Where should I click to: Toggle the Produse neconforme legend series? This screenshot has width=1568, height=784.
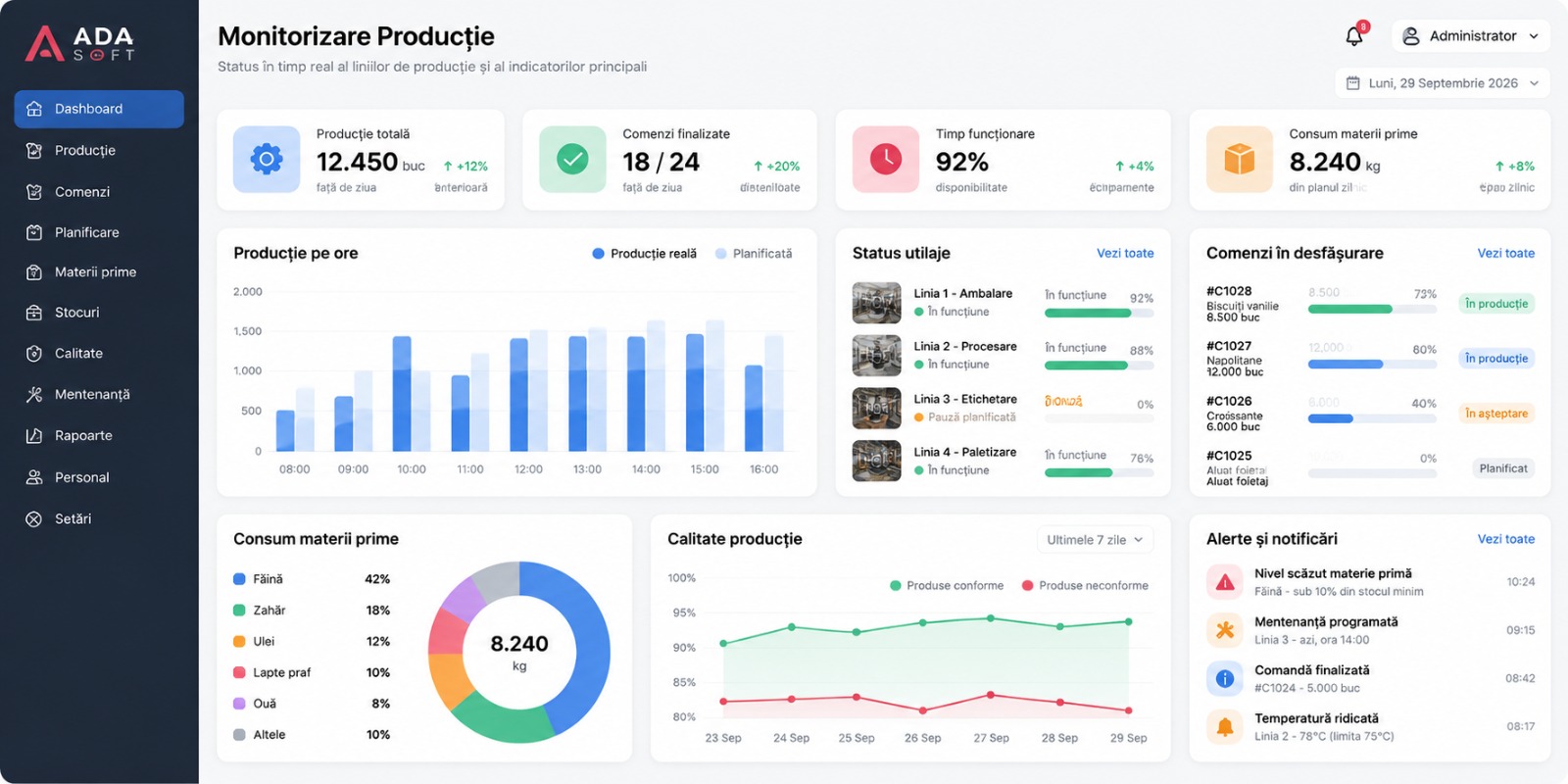coord(1085,586)
